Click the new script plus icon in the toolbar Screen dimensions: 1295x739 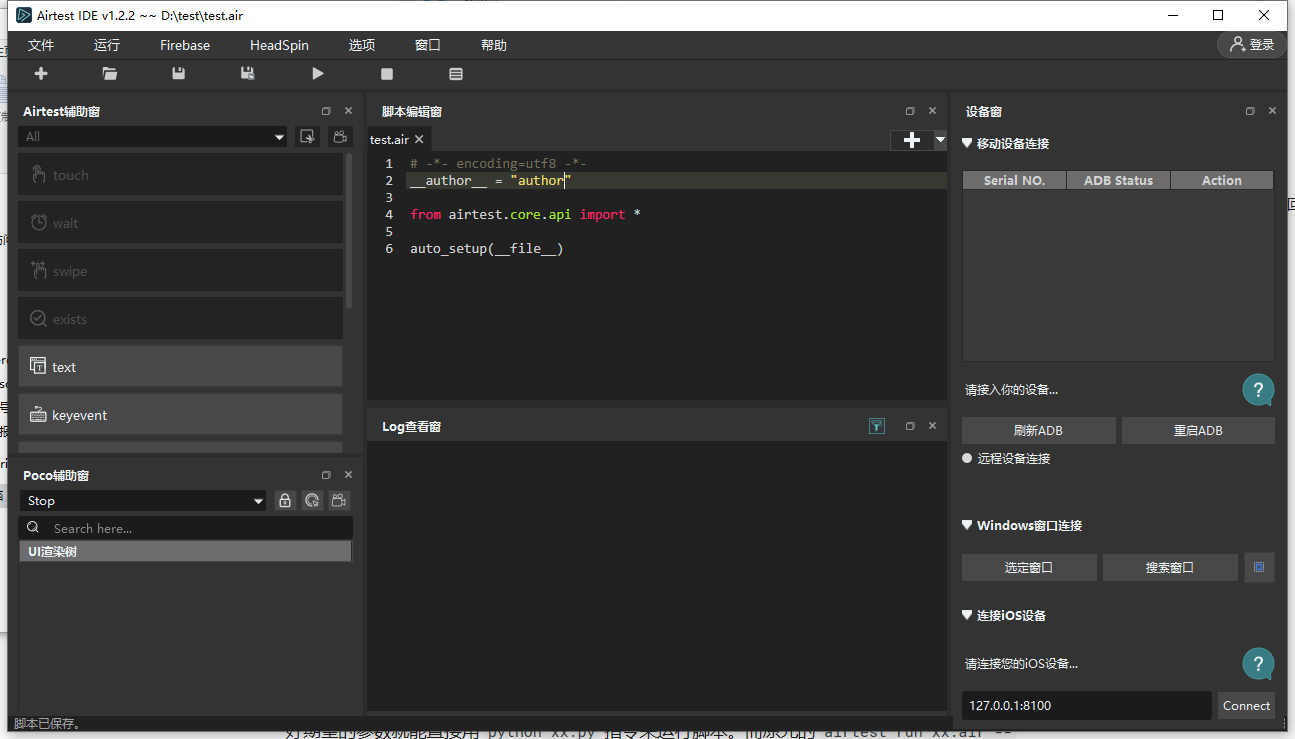[x=41, y=74]
